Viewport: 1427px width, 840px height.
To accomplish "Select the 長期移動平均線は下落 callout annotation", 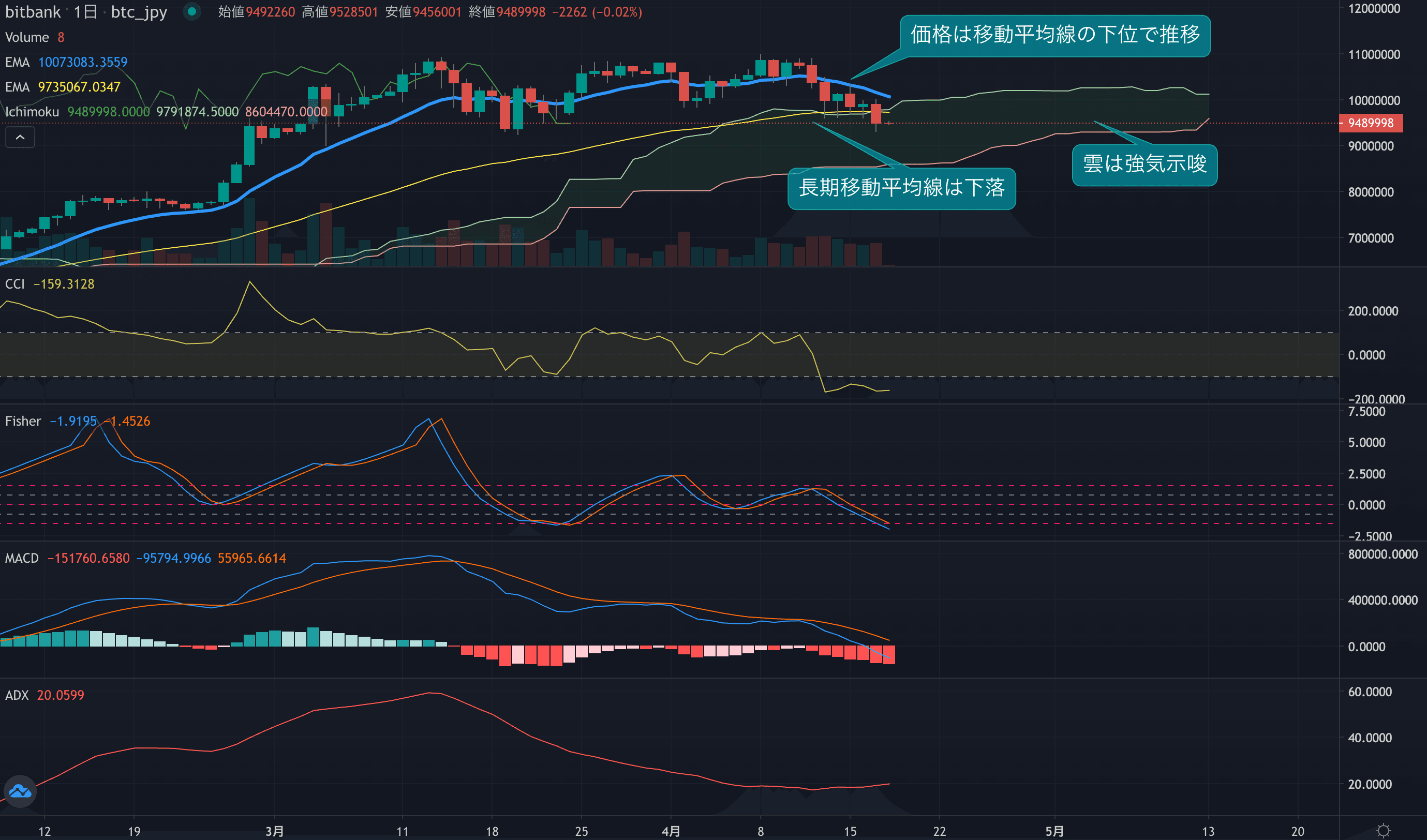I will coord(901,188).
